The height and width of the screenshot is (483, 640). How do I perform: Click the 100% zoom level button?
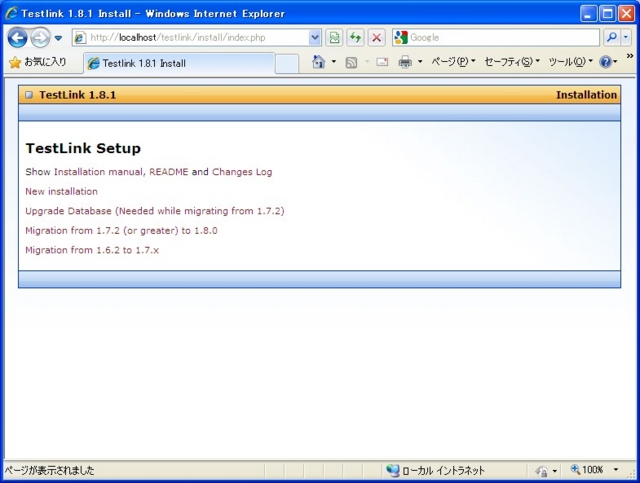tap(587, 470)
